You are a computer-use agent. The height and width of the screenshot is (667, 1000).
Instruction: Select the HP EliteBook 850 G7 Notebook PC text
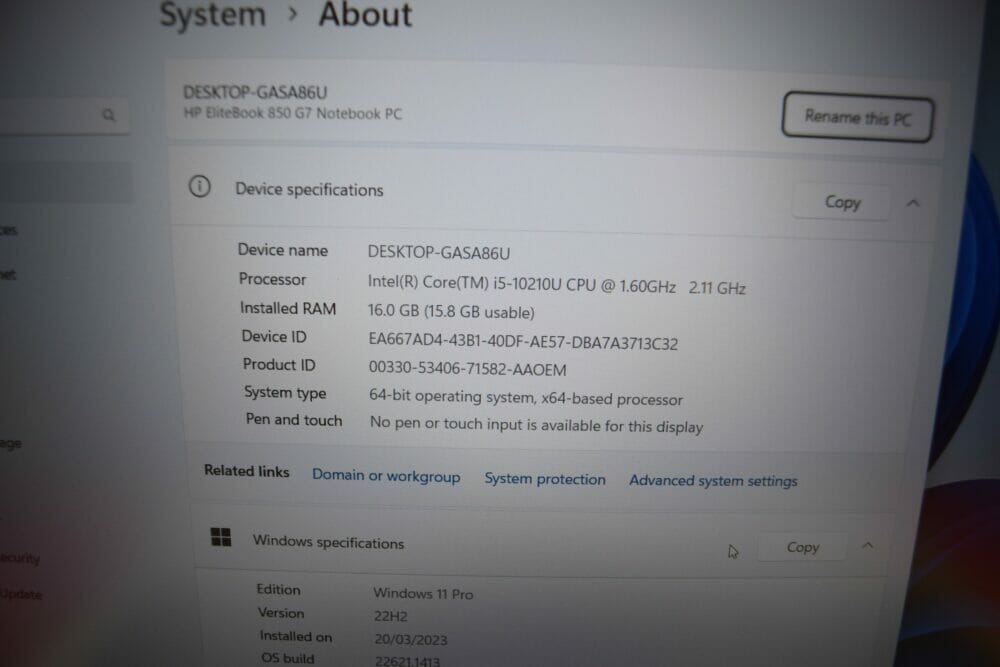pos(293,114)
